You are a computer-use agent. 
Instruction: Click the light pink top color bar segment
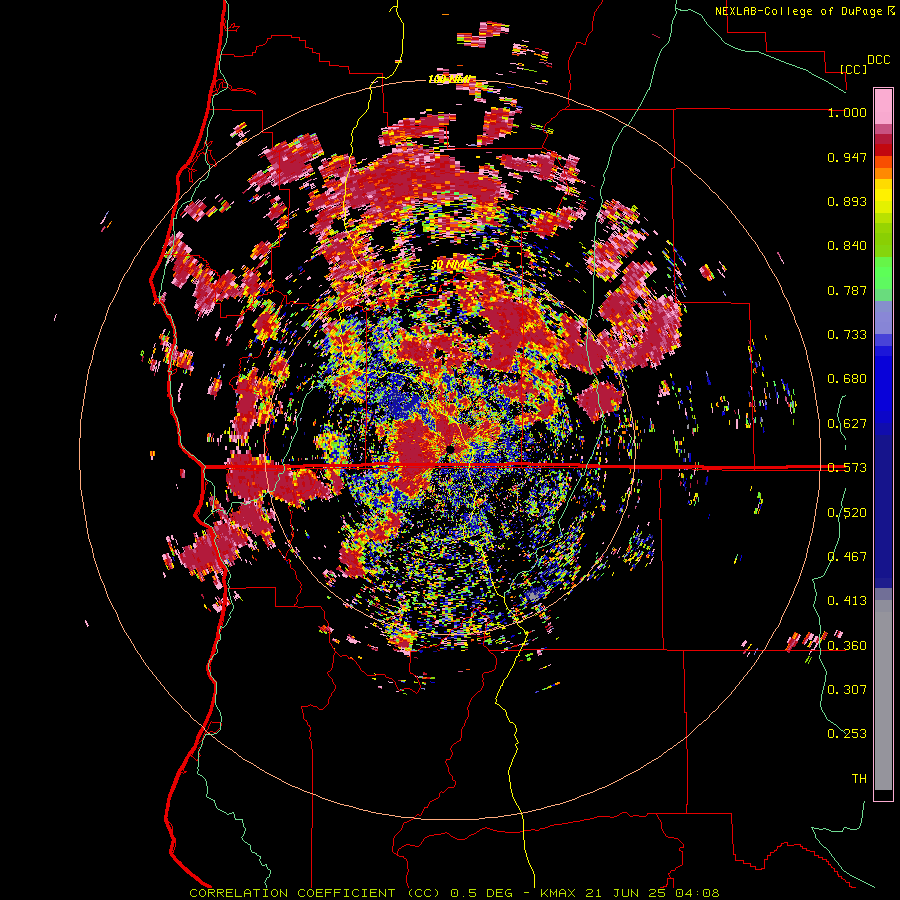883,107
